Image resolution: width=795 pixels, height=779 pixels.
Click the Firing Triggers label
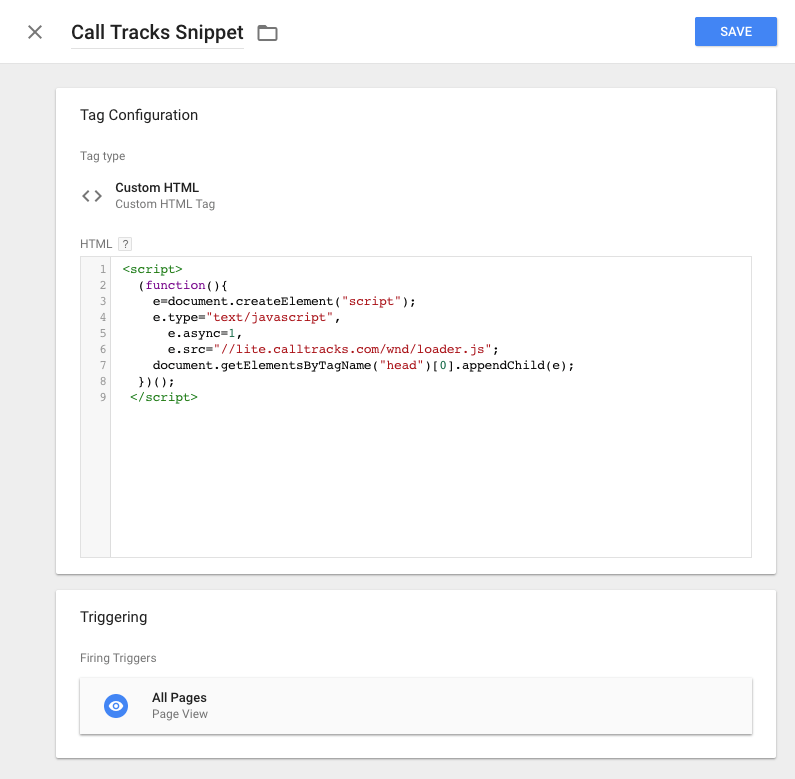click(118, 658)
